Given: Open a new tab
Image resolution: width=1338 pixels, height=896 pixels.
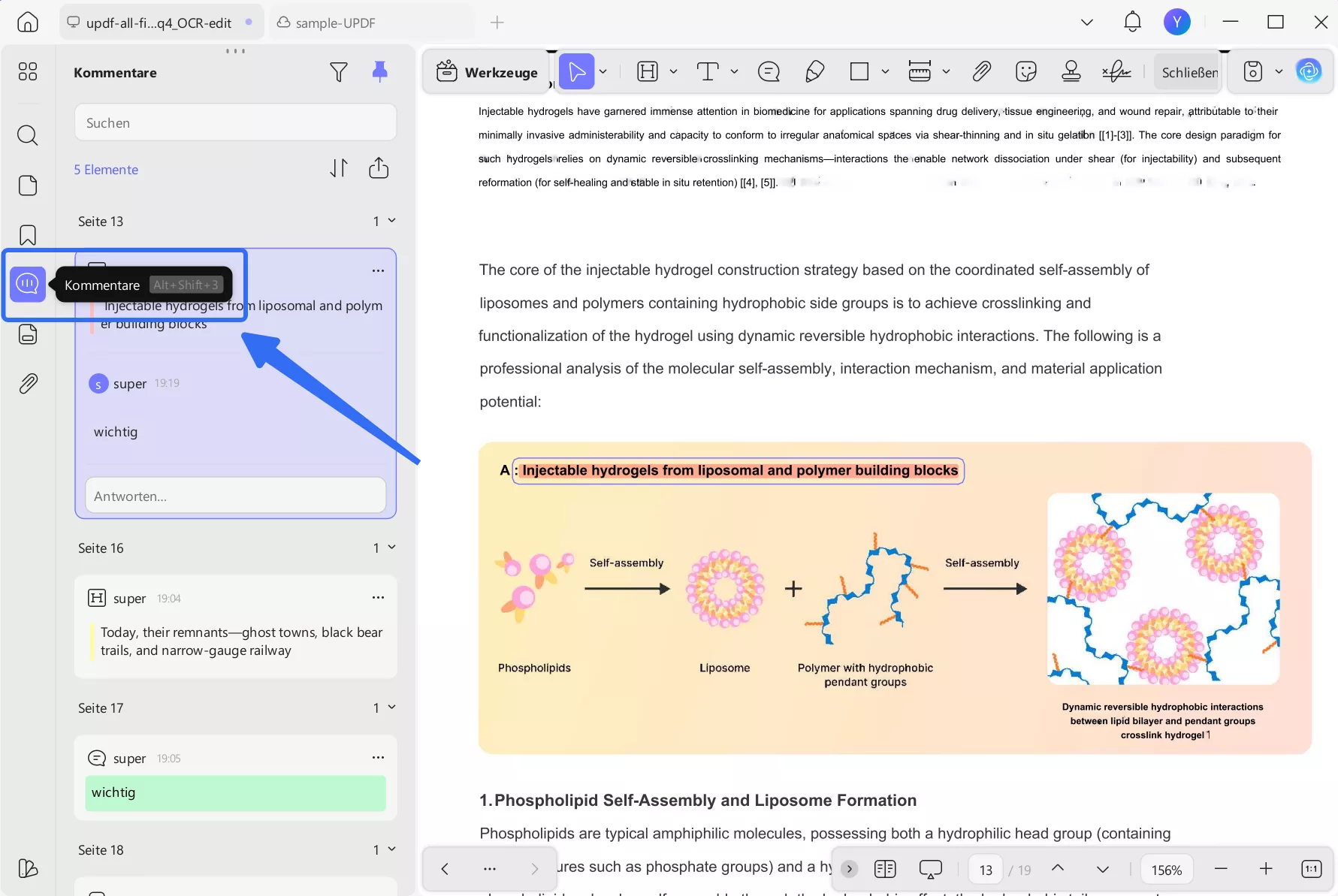Looking at the screenshot, I should 497,23.
